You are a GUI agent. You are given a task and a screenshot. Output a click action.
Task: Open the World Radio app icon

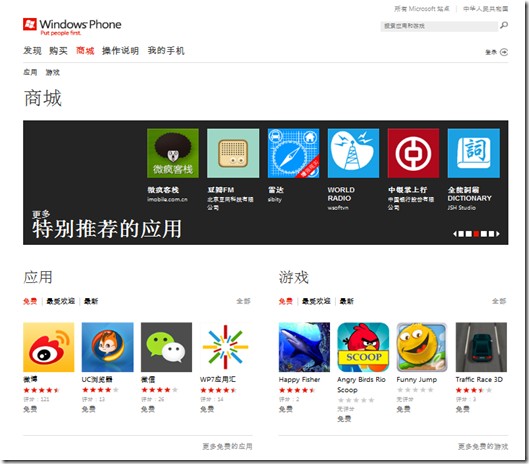click(x=353, y=153)
